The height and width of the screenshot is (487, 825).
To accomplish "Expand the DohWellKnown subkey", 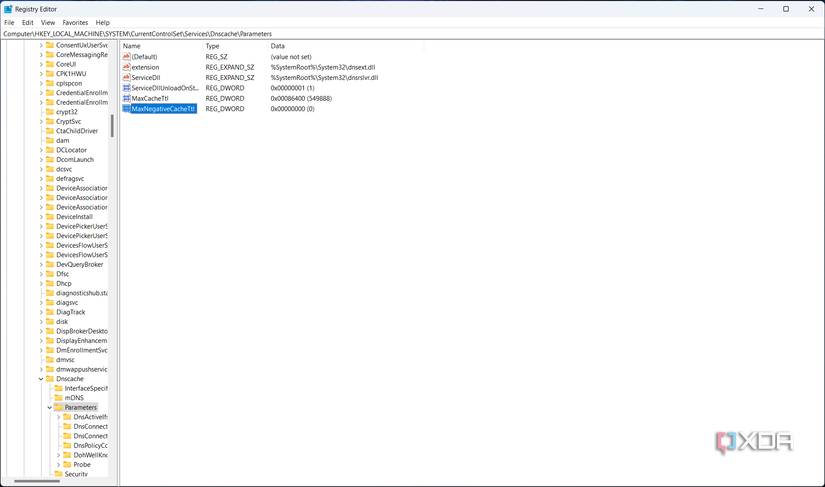I will click(x=58, y=455).
